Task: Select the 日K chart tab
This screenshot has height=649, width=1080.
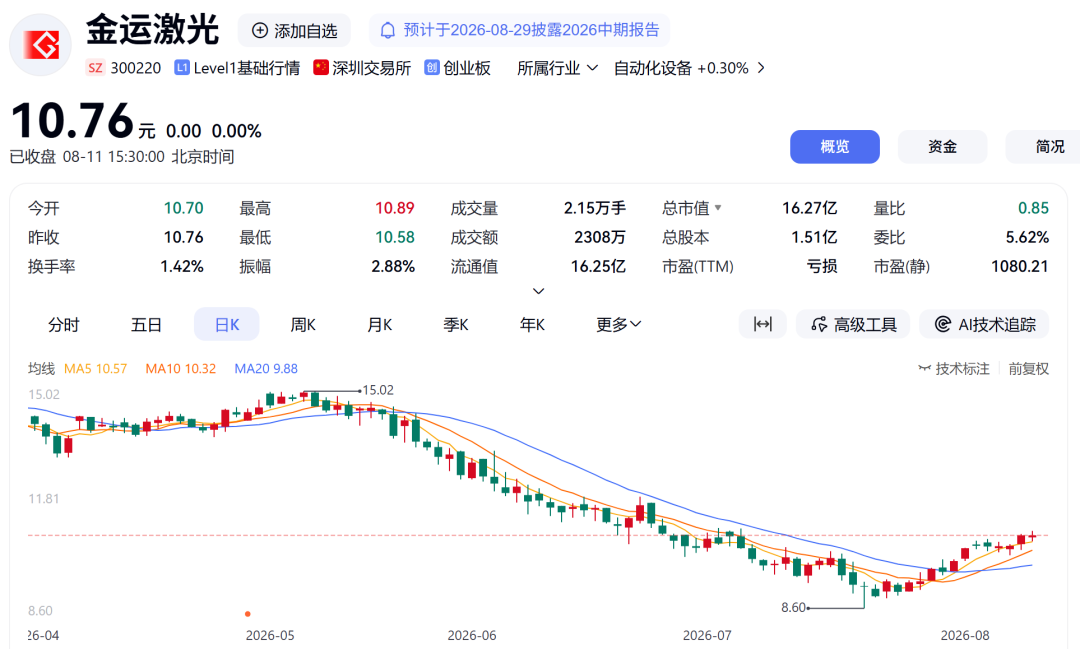Action: [227, 324]
